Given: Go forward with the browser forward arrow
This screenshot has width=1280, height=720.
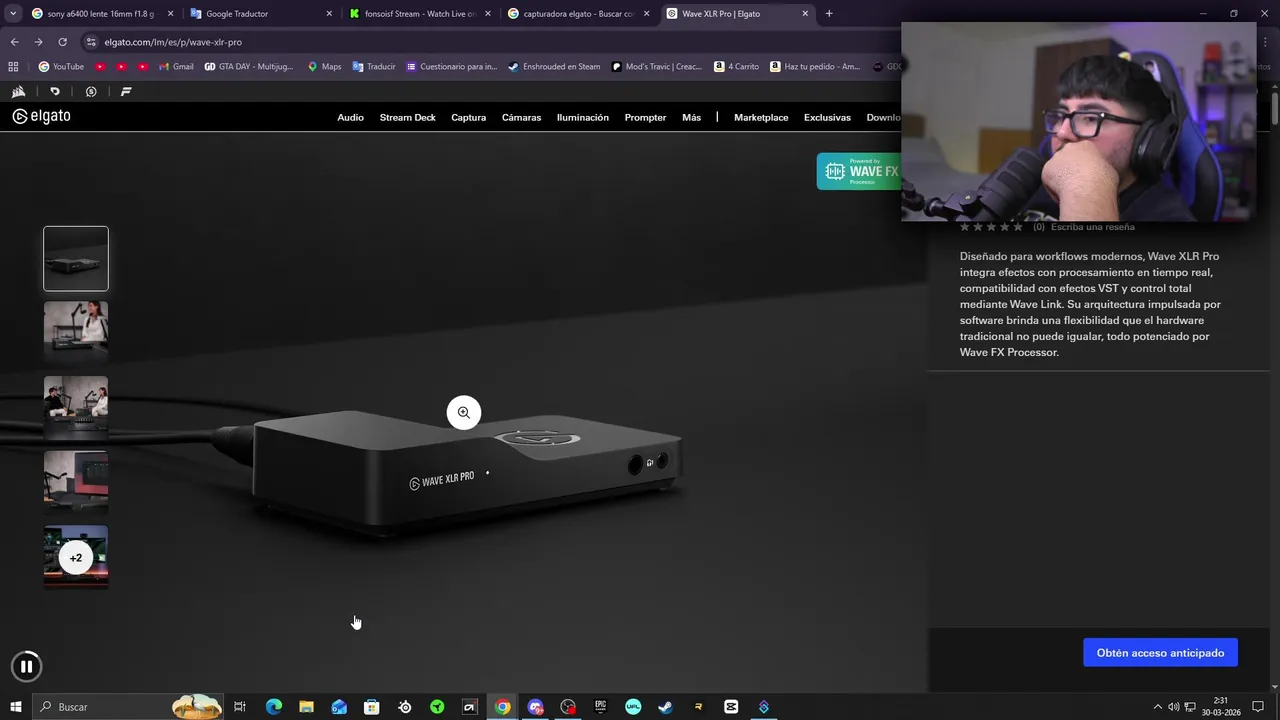Looking at the screenshot, I should point(38,42).
